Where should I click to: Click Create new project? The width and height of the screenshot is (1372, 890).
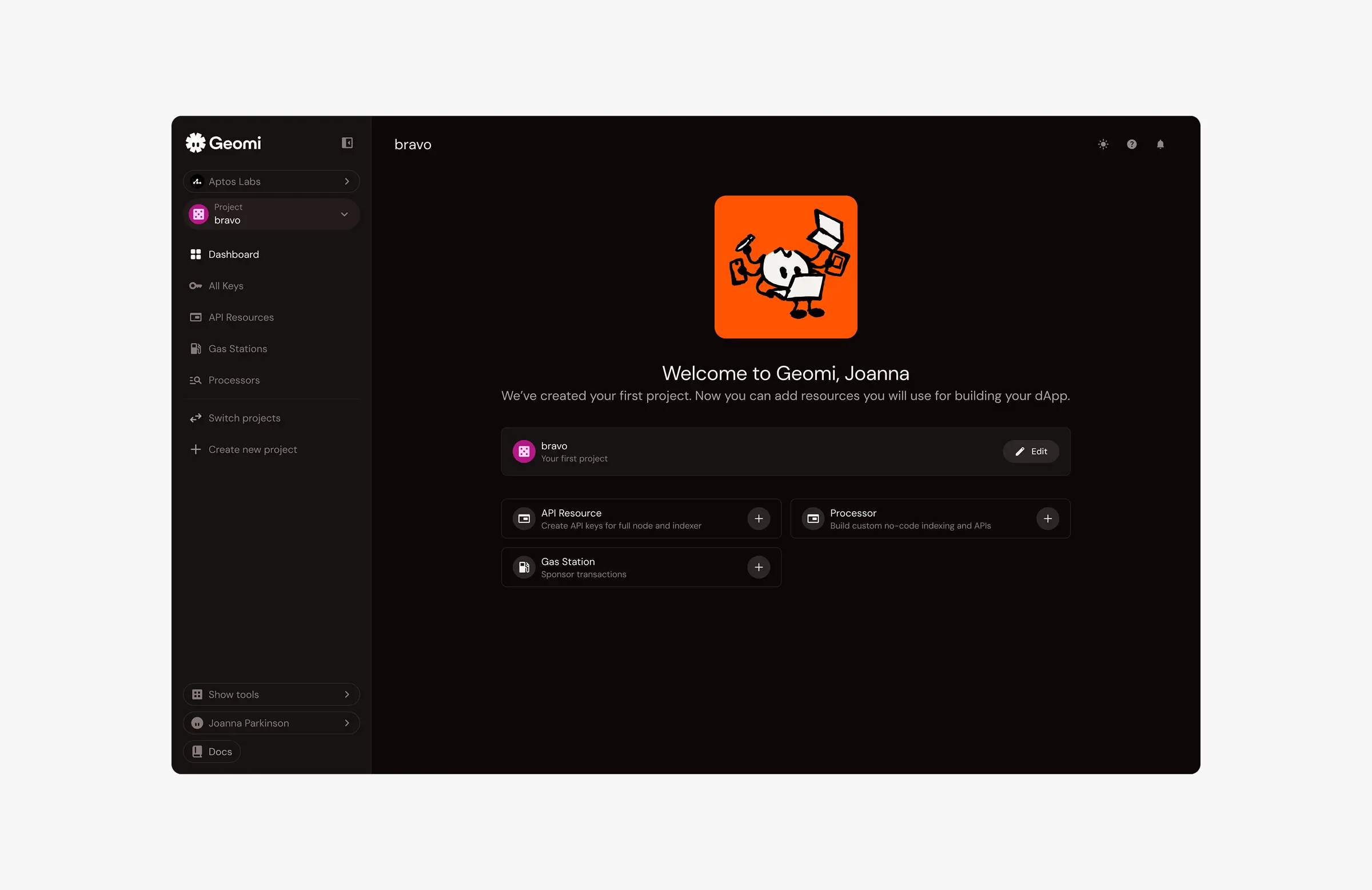[252, 450]
